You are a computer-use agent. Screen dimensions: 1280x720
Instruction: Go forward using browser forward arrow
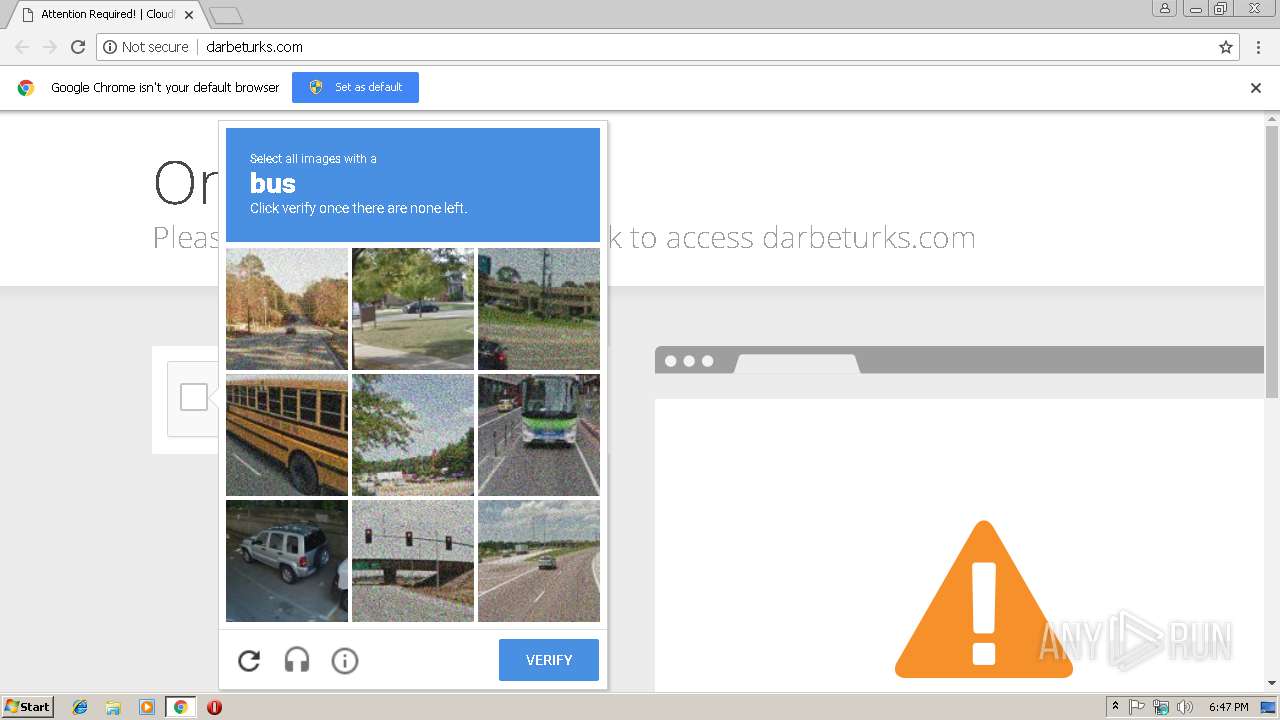point(50,47)
